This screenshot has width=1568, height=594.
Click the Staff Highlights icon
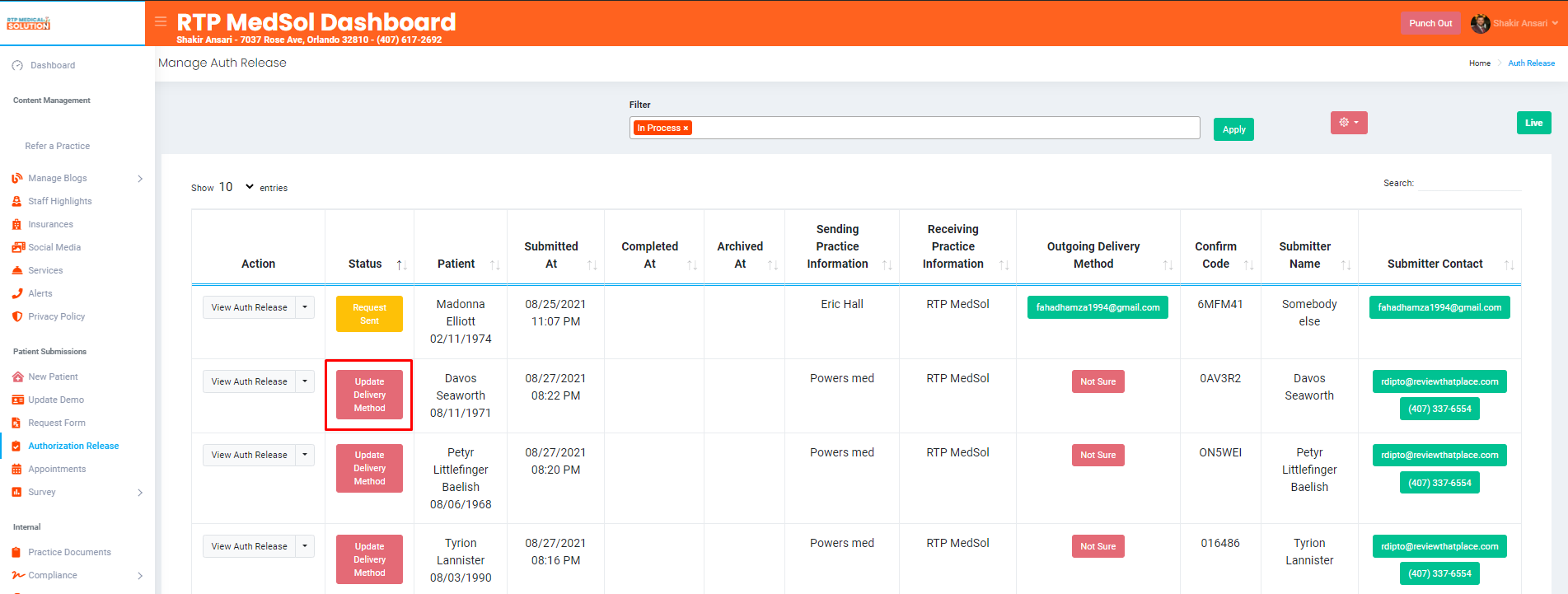pyautogui.click(x=17, y=201)
